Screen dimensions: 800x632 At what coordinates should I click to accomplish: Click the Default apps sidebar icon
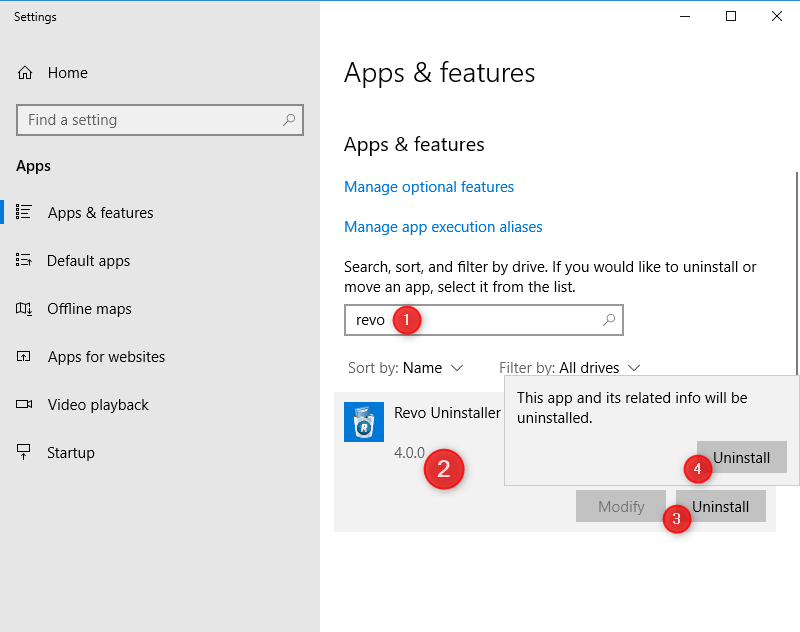(x=23, y=260)
